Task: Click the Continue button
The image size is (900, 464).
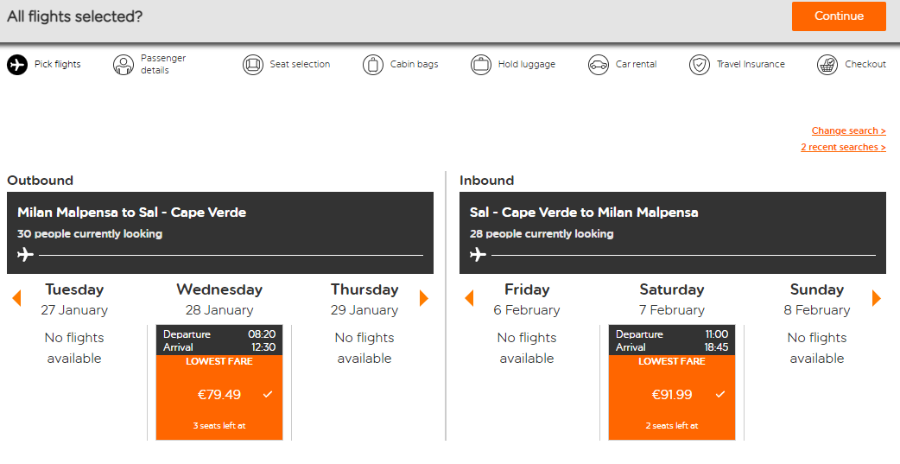Action: [x=839, y=16]
